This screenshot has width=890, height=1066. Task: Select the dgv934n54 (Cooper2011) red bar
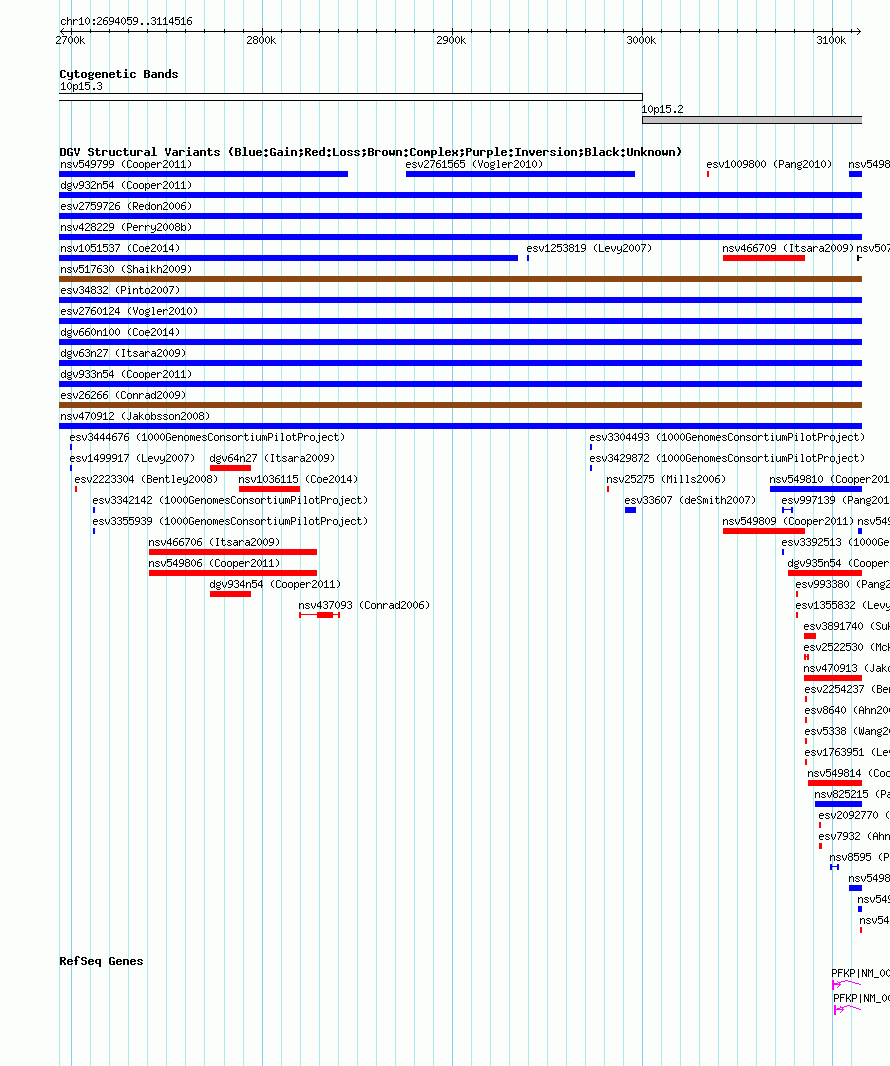coord(230,594)
